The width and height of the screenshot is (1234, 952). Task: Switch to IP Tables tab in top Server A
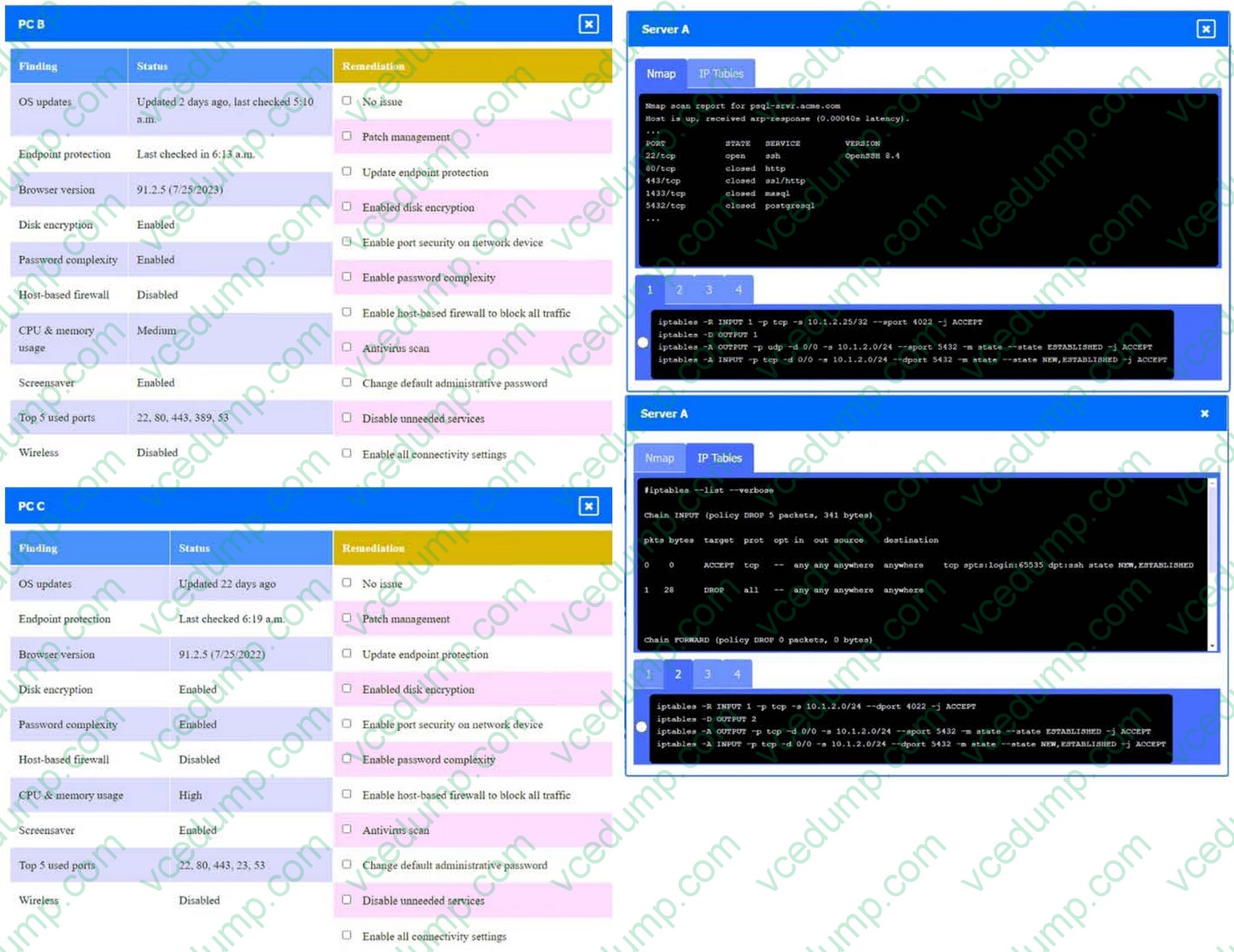[x=720, y=74]
